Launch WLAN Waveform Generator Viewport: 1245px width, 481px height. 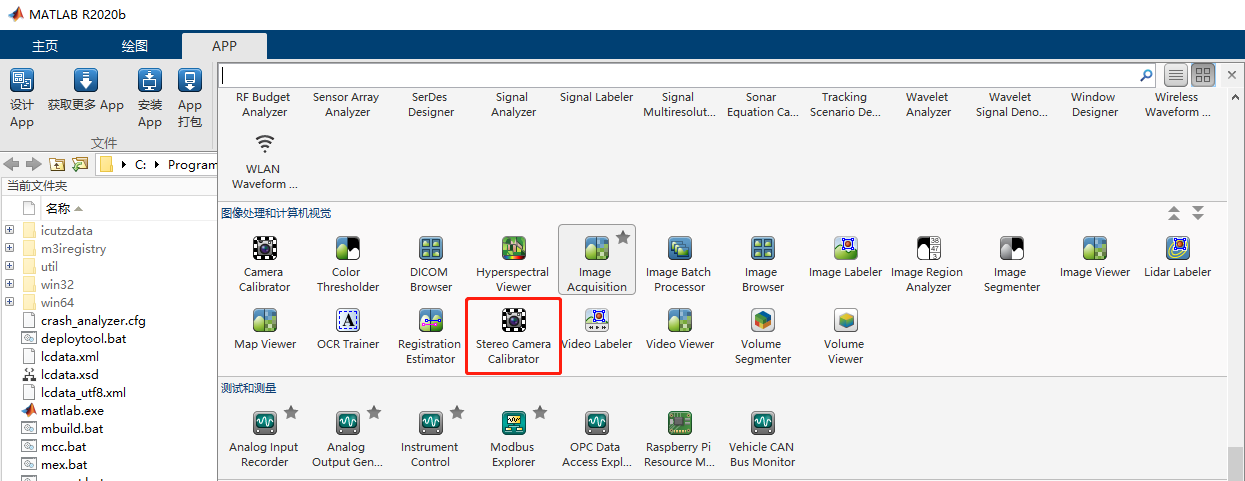pos(265,160)
